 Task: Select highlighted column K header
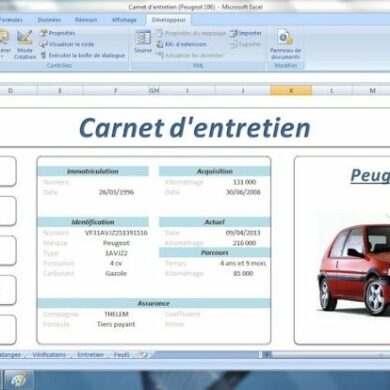click(291, 90)
